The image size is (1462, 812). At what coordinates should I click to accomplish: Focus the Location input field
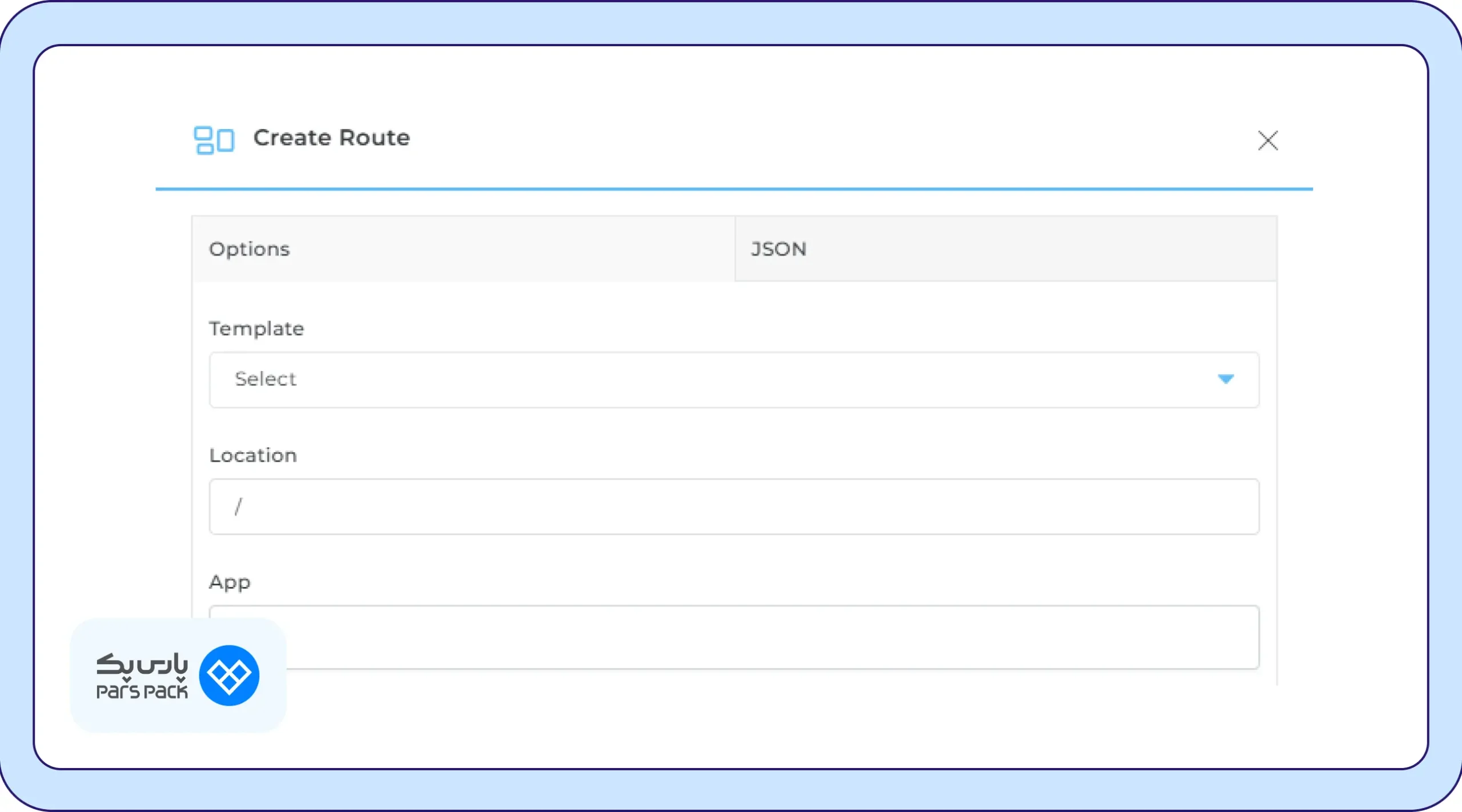733,507
